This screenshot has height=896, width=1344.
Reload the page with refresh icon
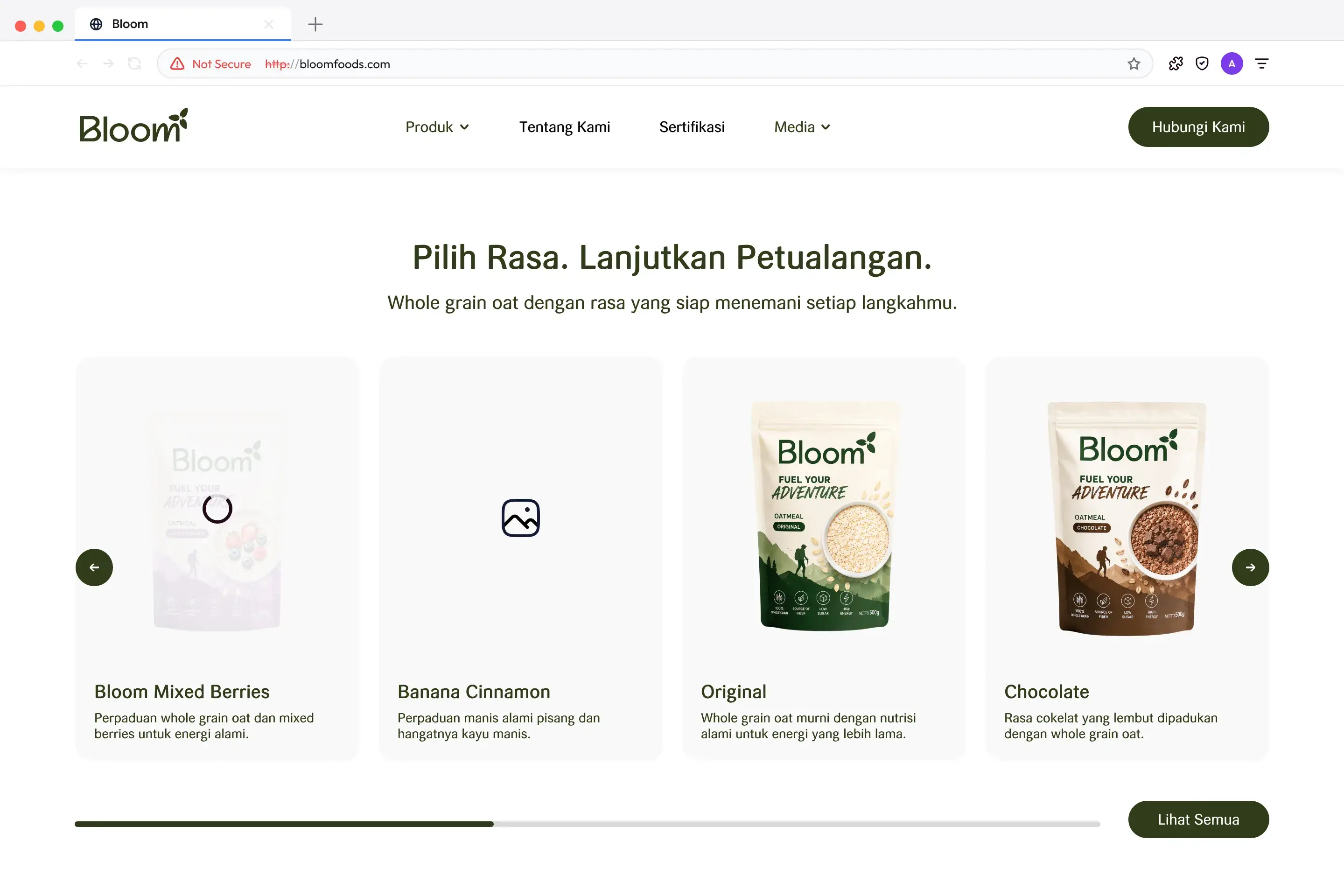point(135,64)
